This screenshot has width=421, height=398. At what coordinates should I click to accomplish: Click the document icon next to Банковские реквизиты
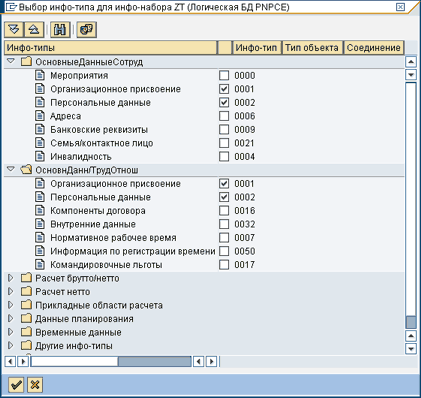pos(40,129)
